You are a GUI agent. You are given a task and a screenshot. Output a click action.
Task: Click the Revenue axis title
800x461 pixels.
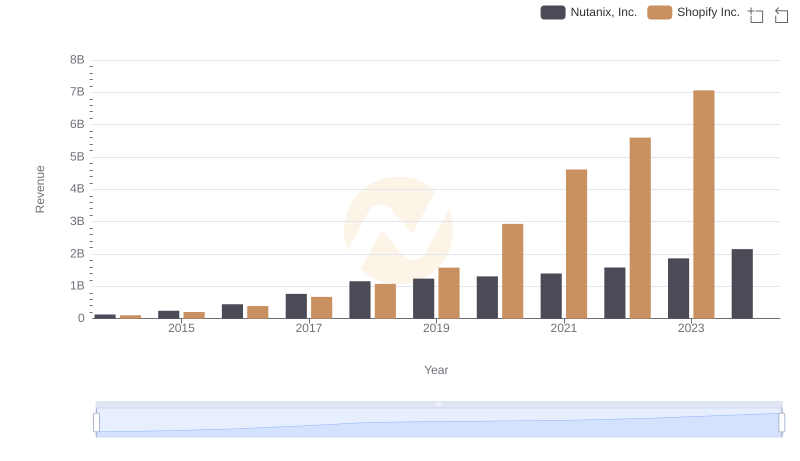[x=40, y=189]
